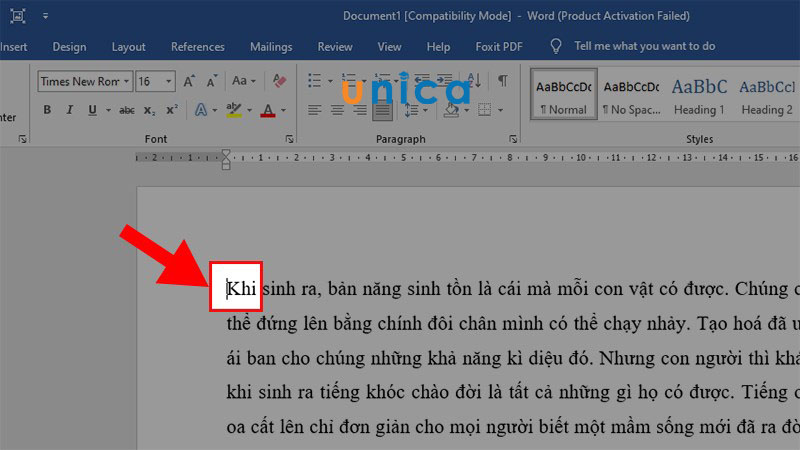Screen dimensions: 800x450
Task: Open Underline style dropdown arrow
Action: click(108, 110)
